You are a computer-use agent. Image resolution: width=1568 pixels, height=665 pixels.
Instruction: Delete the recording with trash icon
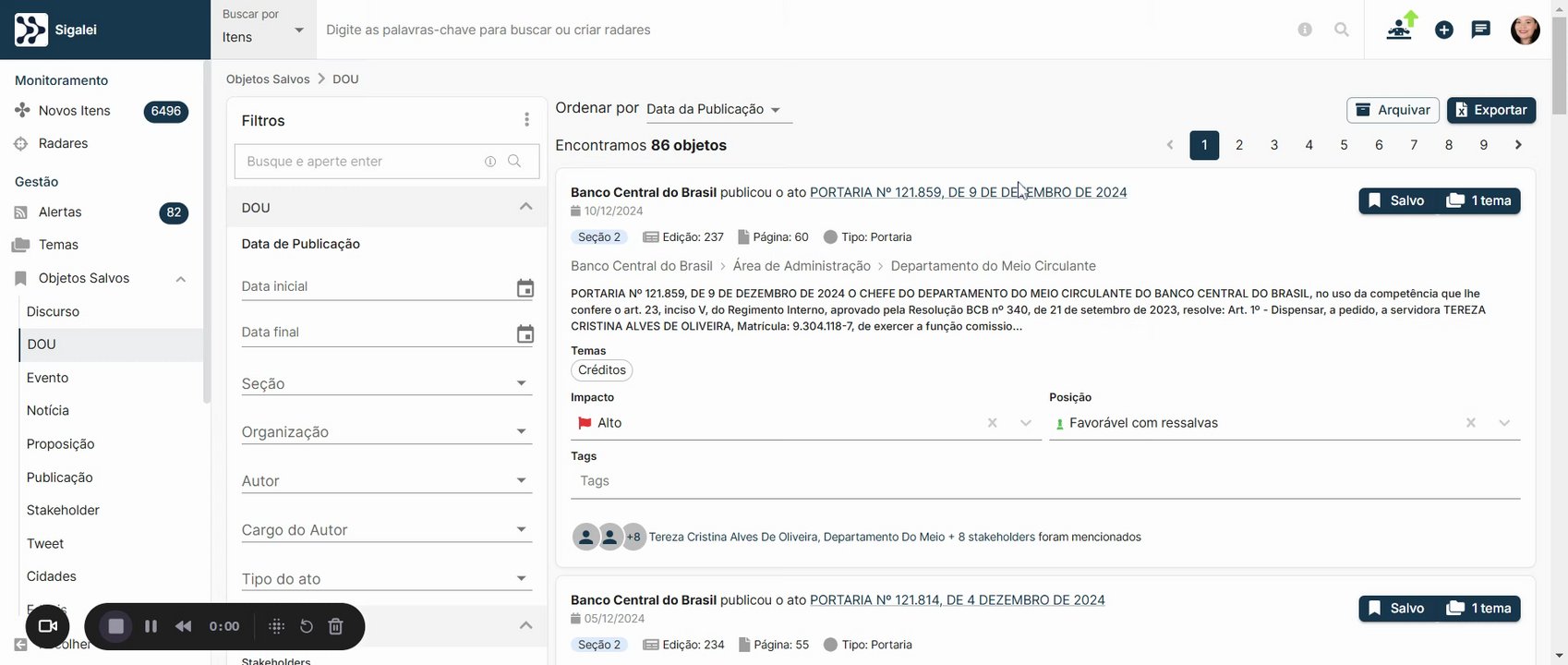[336, 626]
